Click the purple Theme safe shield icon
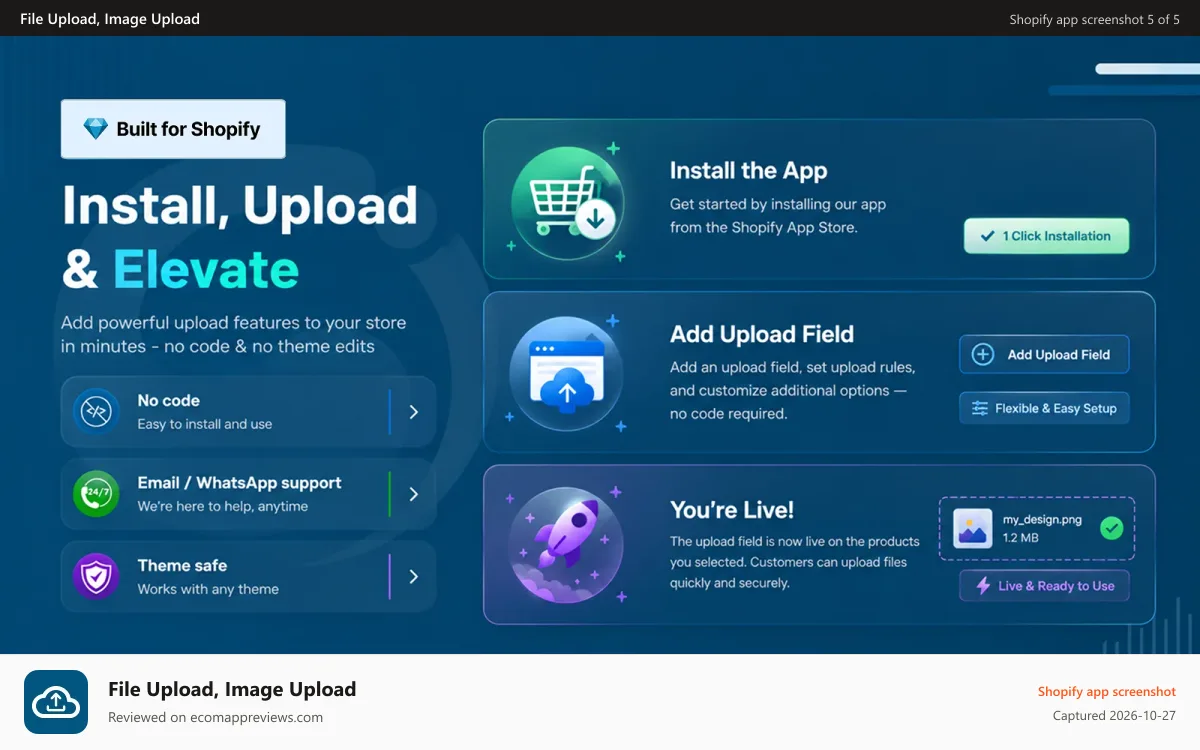This screenshot has height=750, width=1200. click(96, 576)
